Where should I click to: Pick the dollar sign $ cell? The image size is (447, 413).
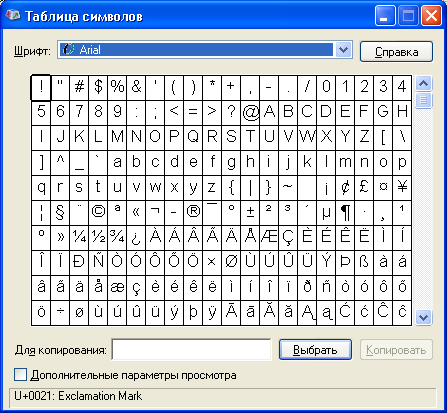pyautogui.click(x=98, y=87)
